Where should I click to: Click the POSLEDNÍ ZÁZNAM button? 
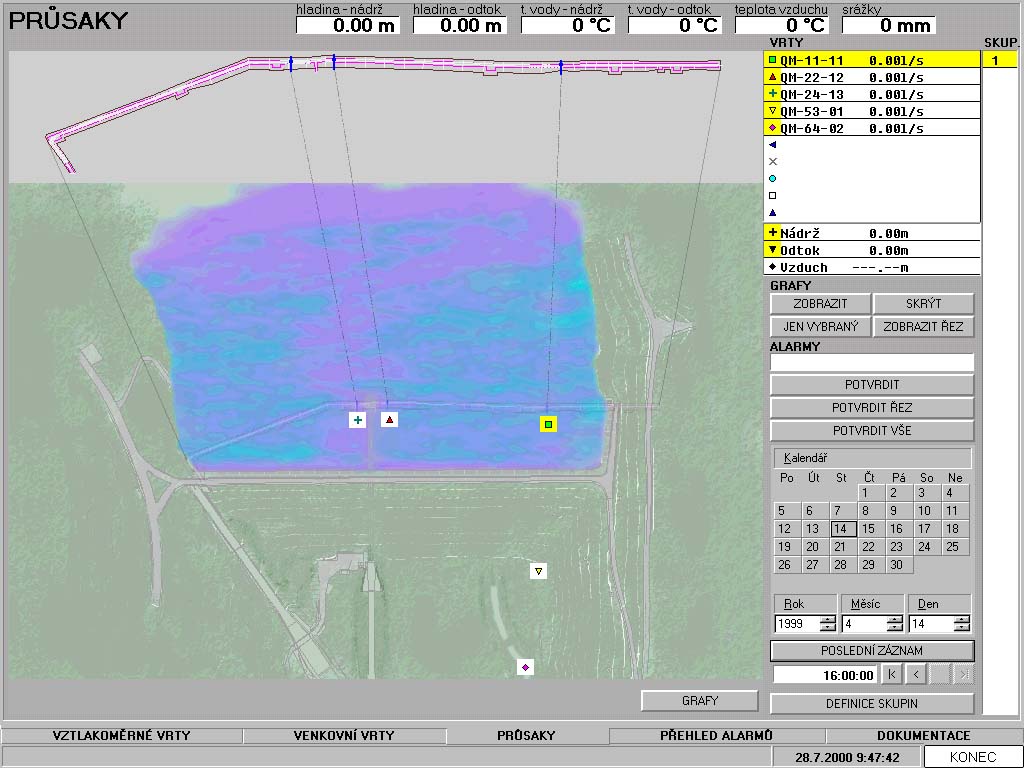(871, 651)
